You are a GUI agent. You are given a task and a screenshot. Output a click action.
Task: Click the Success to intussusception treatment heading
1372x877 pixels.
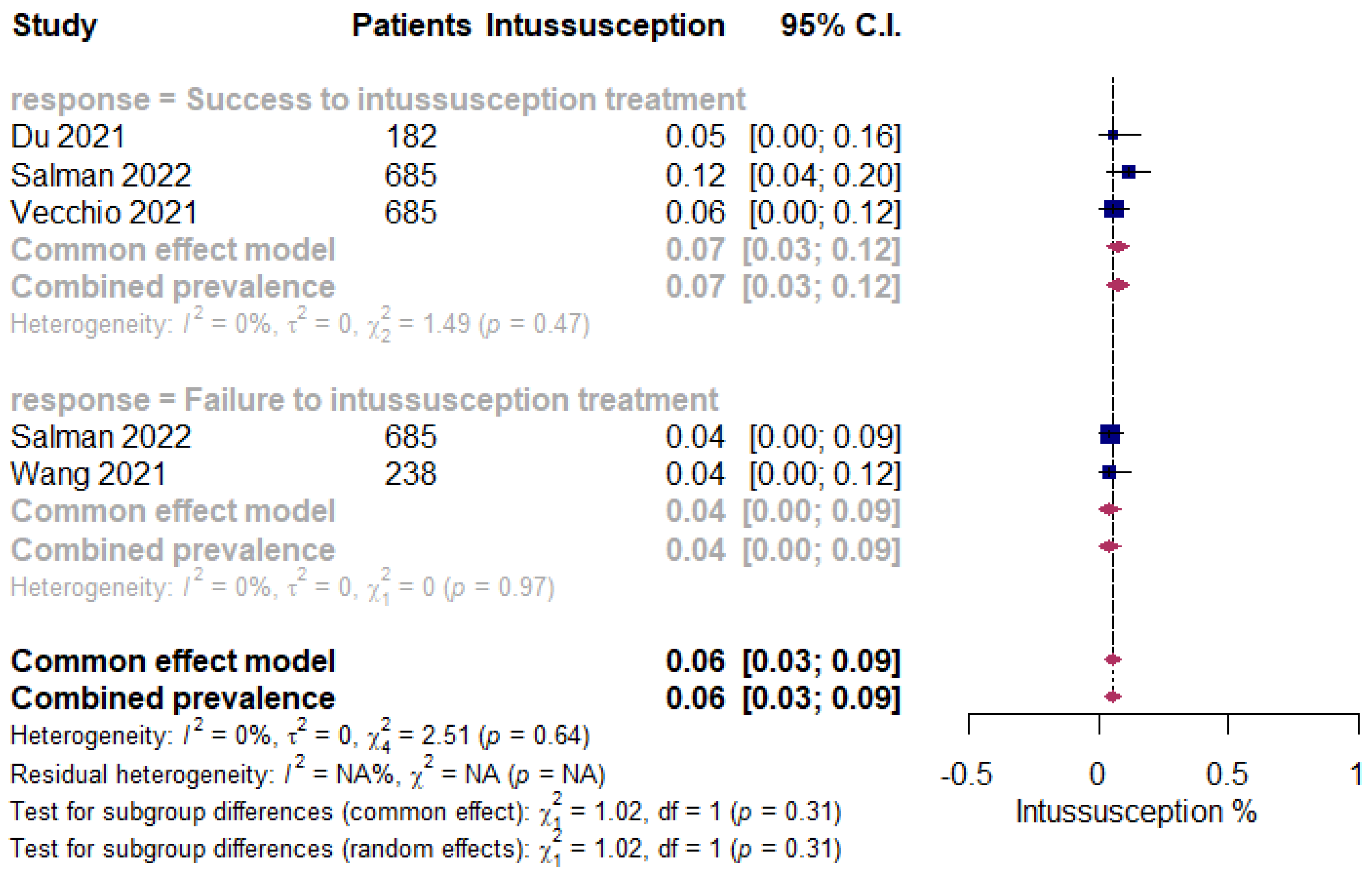[378, 100]
